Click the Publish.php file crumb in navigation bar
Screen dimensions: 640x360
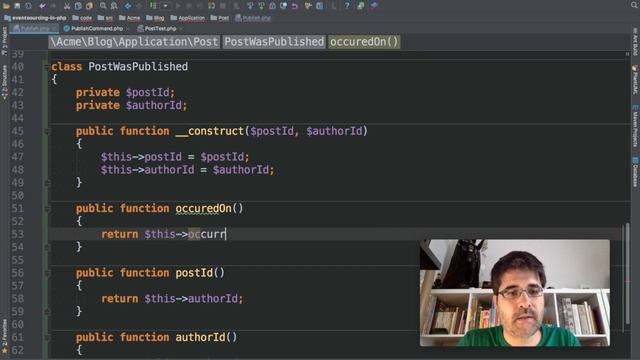point(253,18)
